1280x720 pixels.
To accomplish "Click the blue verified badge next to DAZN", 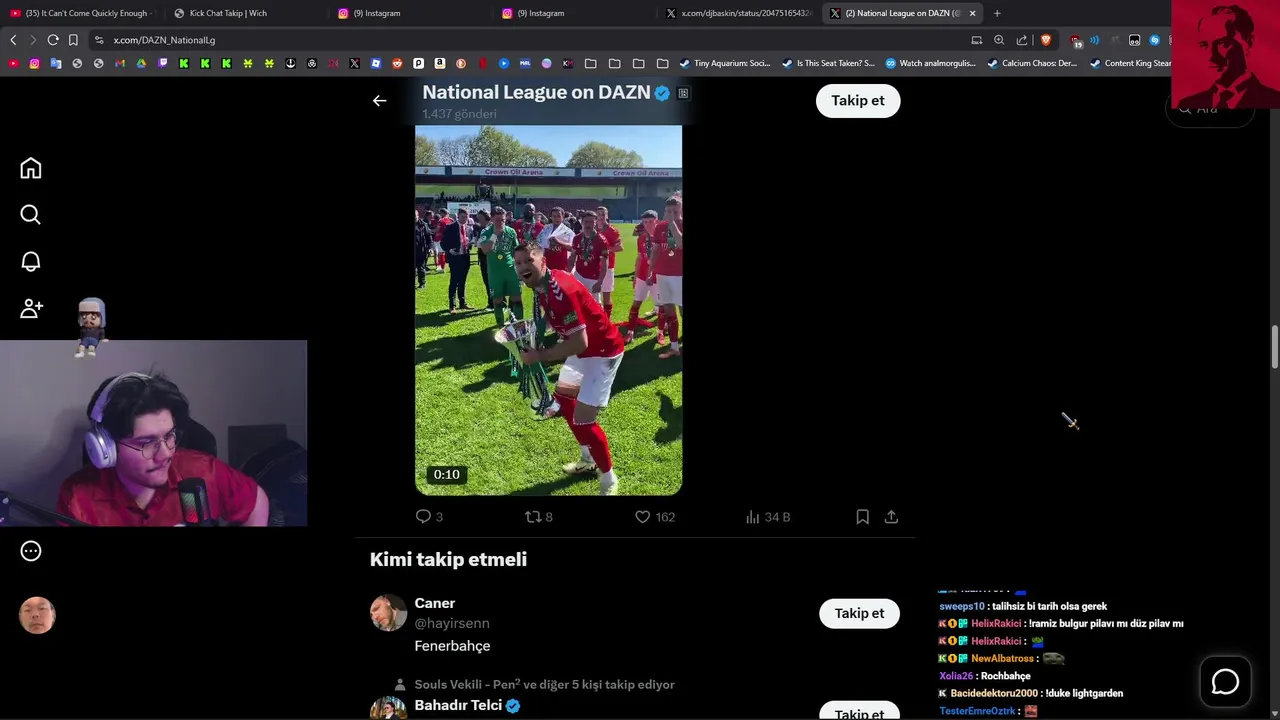I will pyautogui.click(x=662, y=93).
